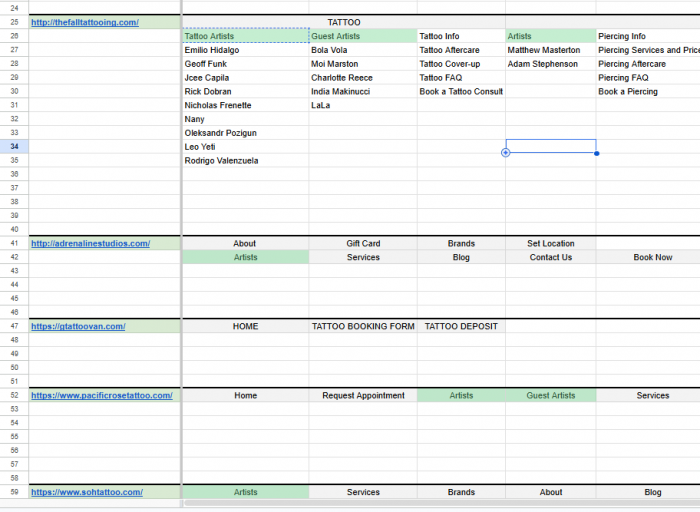Image resolution: width=700 pixels, height=512 pixels.
Task: Click the 'Book Now' cell
Action: click(648, 257)
